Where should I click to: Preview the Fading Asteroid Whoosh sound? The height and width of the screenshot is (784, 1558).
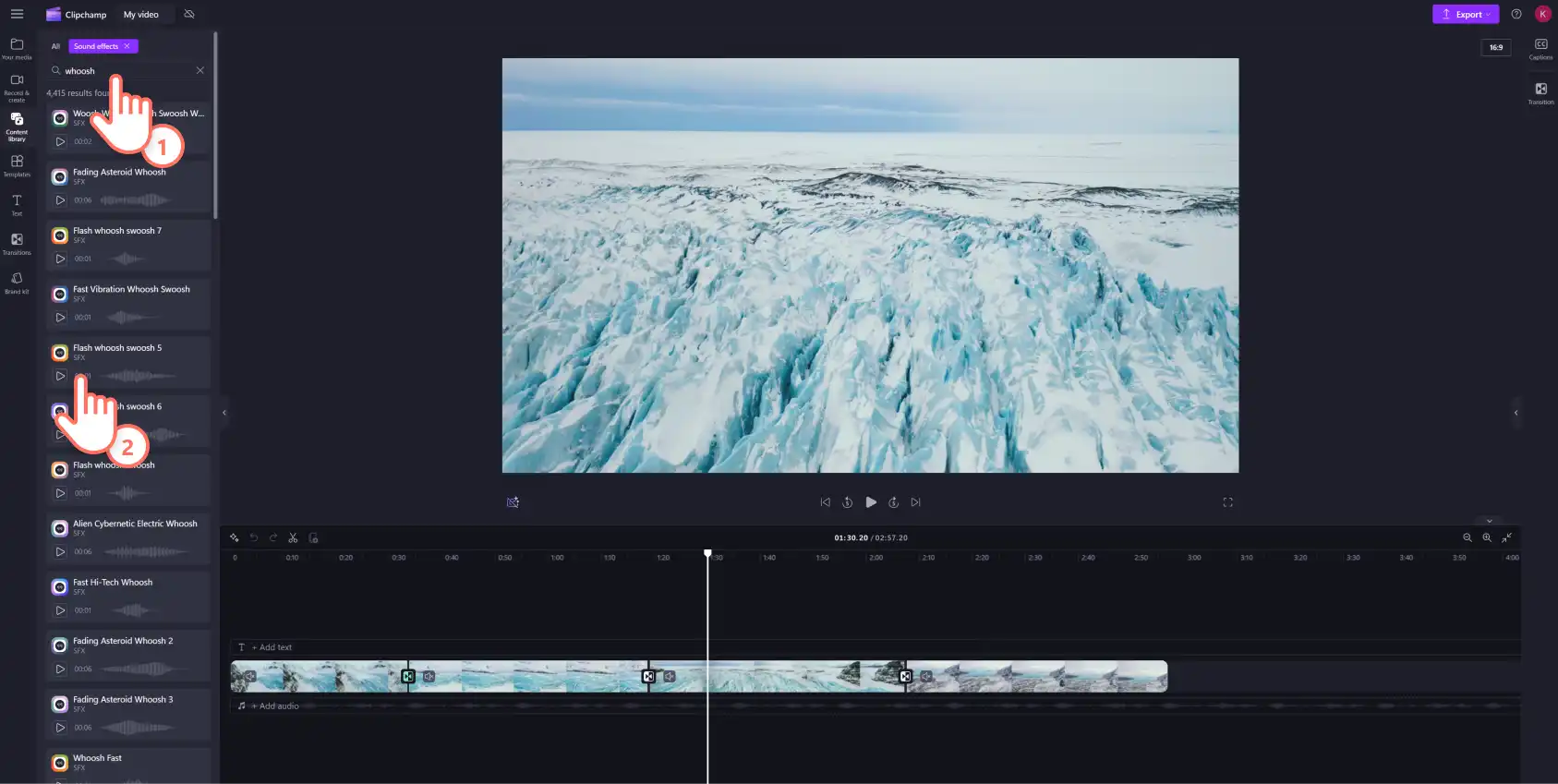click(x=60, y=200)
